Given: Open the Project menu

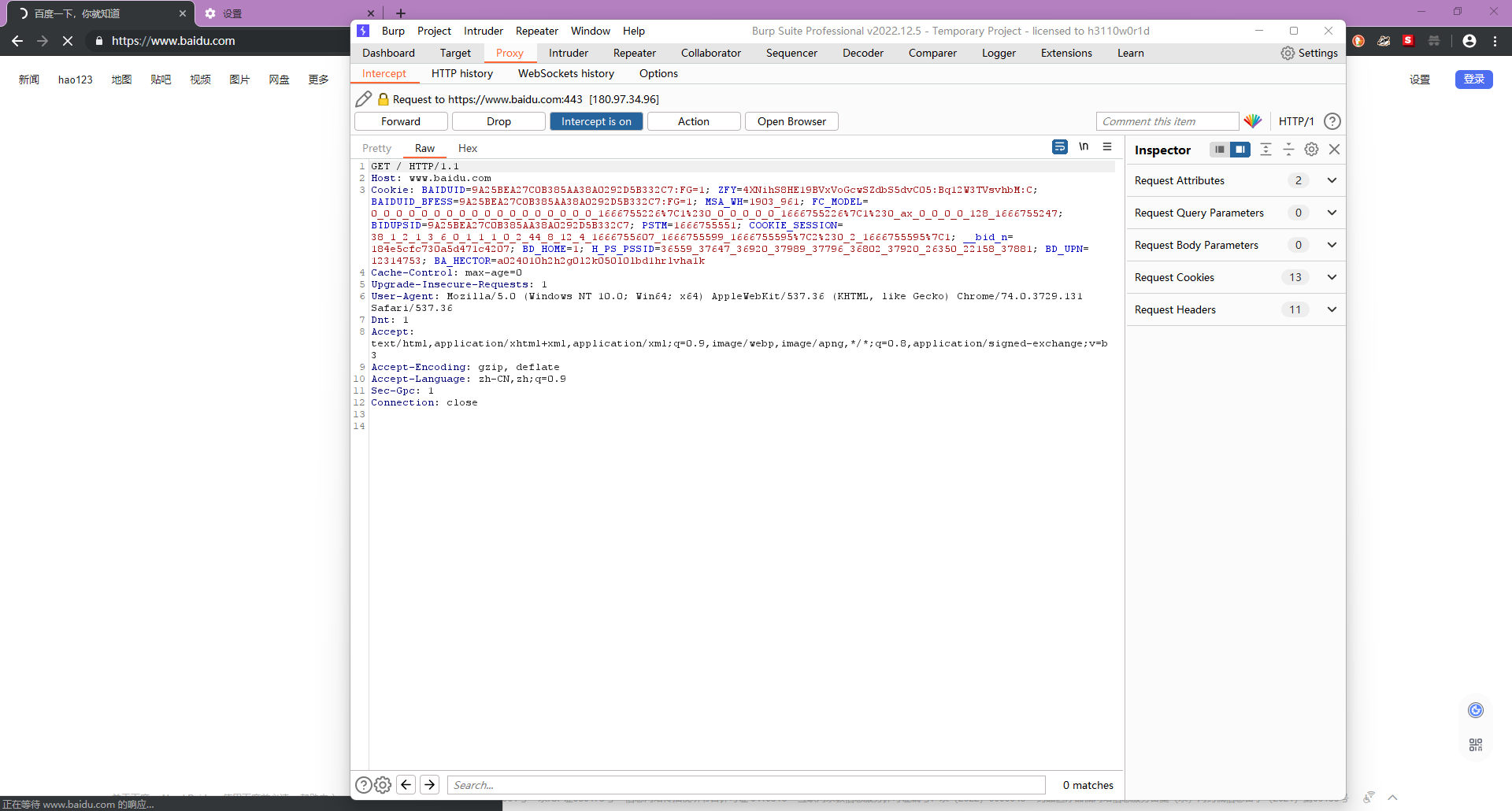Looking at the screenshot, I should [x=434, y=31].
